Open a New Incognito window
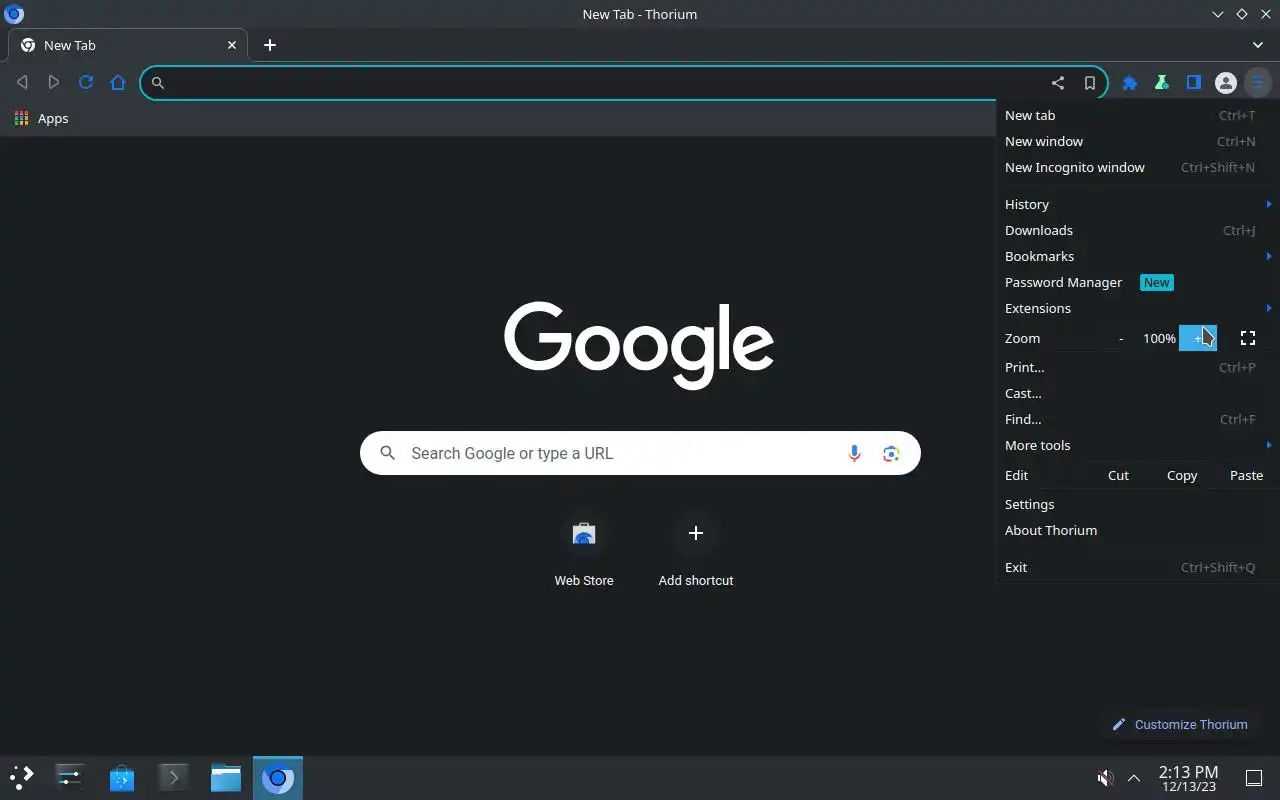The width and height of the screenshot is (1280, 800). pos(1138,167)
